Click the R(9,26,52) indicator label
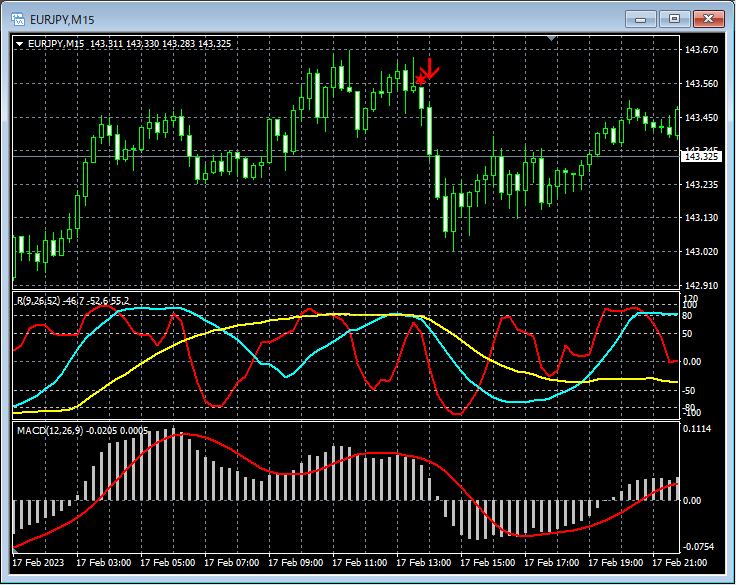This screenshot has height=585, width=737. tap(39, 301)
